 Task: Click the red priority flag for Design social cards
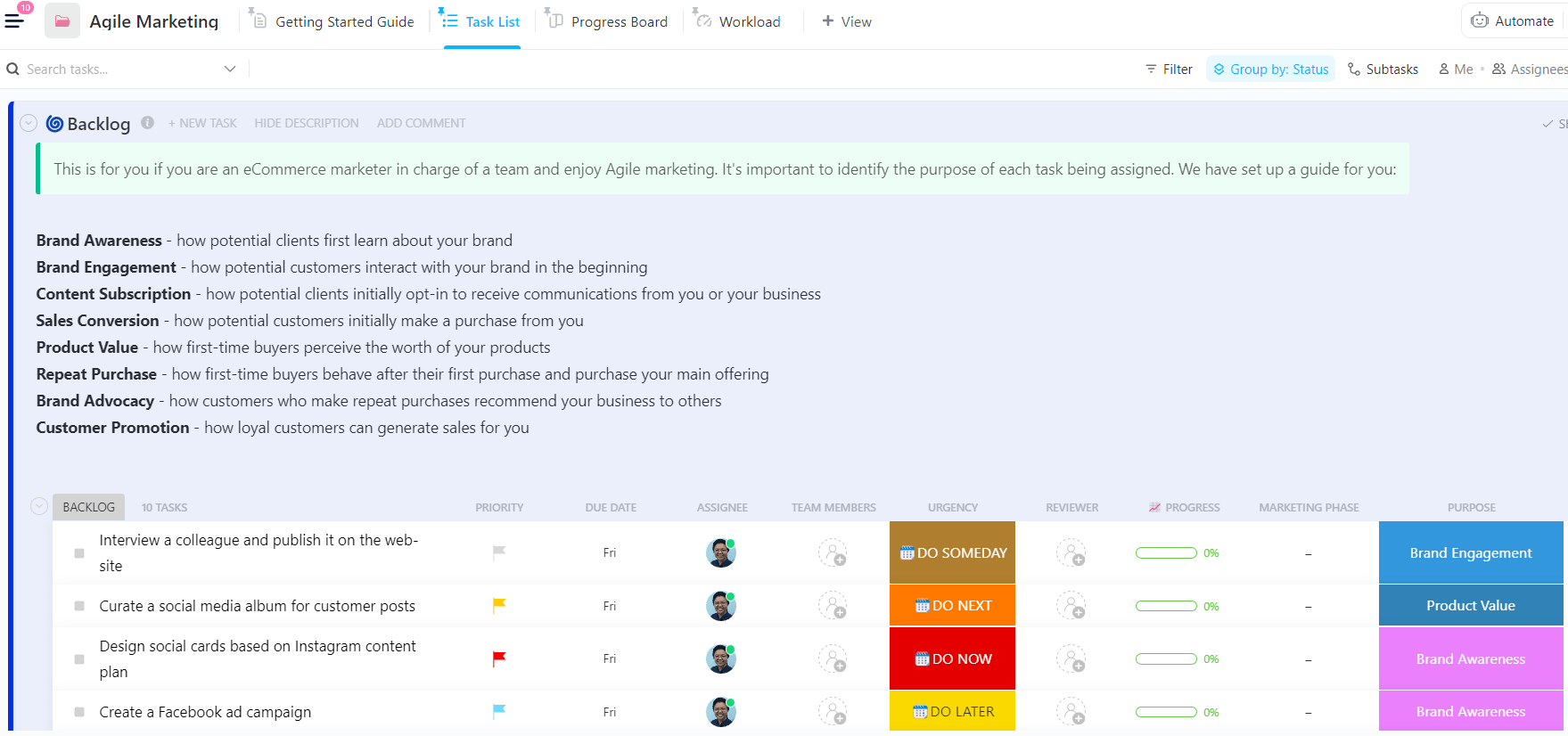[x=499, y=658]
